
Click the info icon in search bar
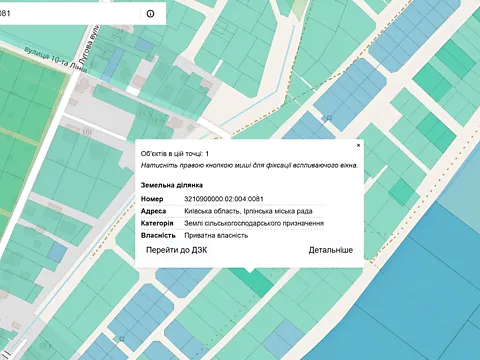point(150,14)
